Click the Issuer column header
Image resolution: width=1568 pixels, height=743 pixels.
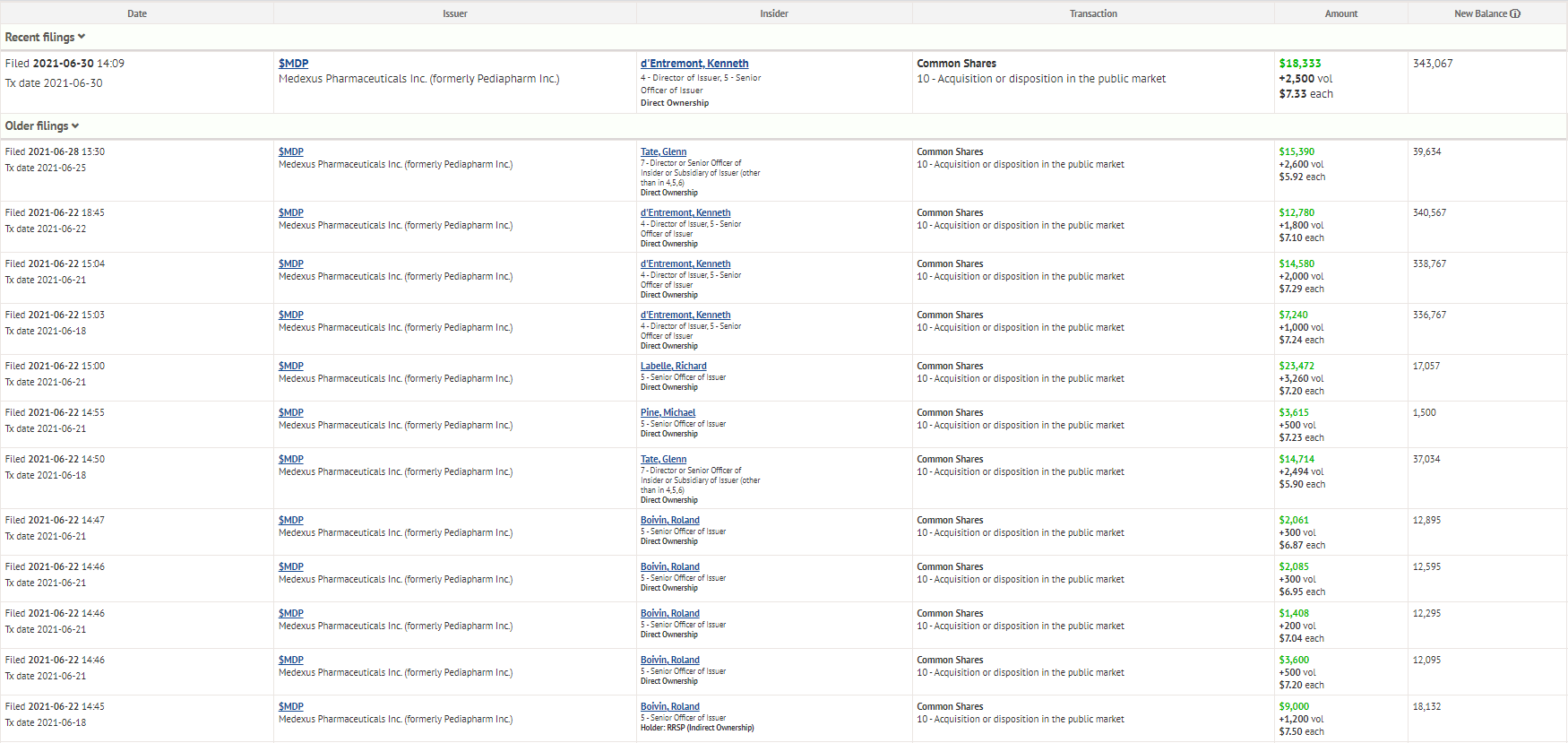click(x=454, y=13)
